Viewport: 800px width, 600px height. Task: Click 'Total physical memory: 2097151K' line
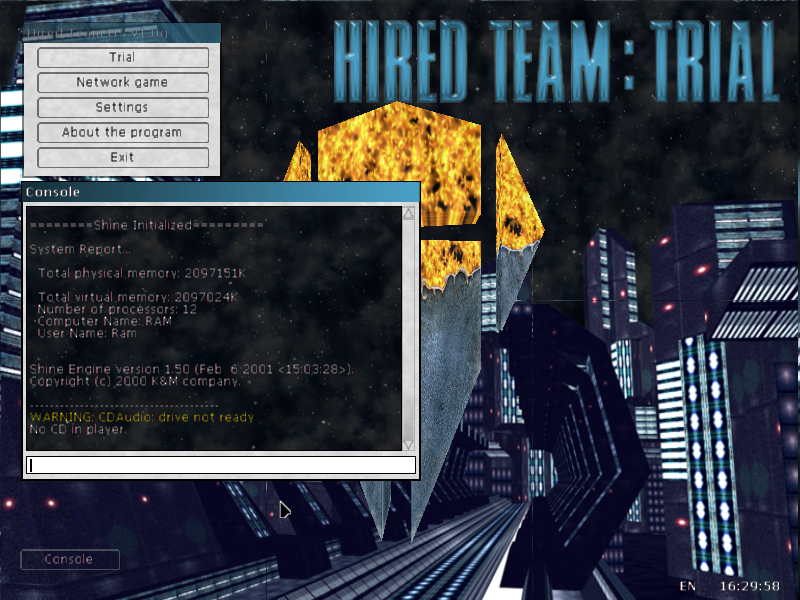pyautogui.click(x=142, y=273)
